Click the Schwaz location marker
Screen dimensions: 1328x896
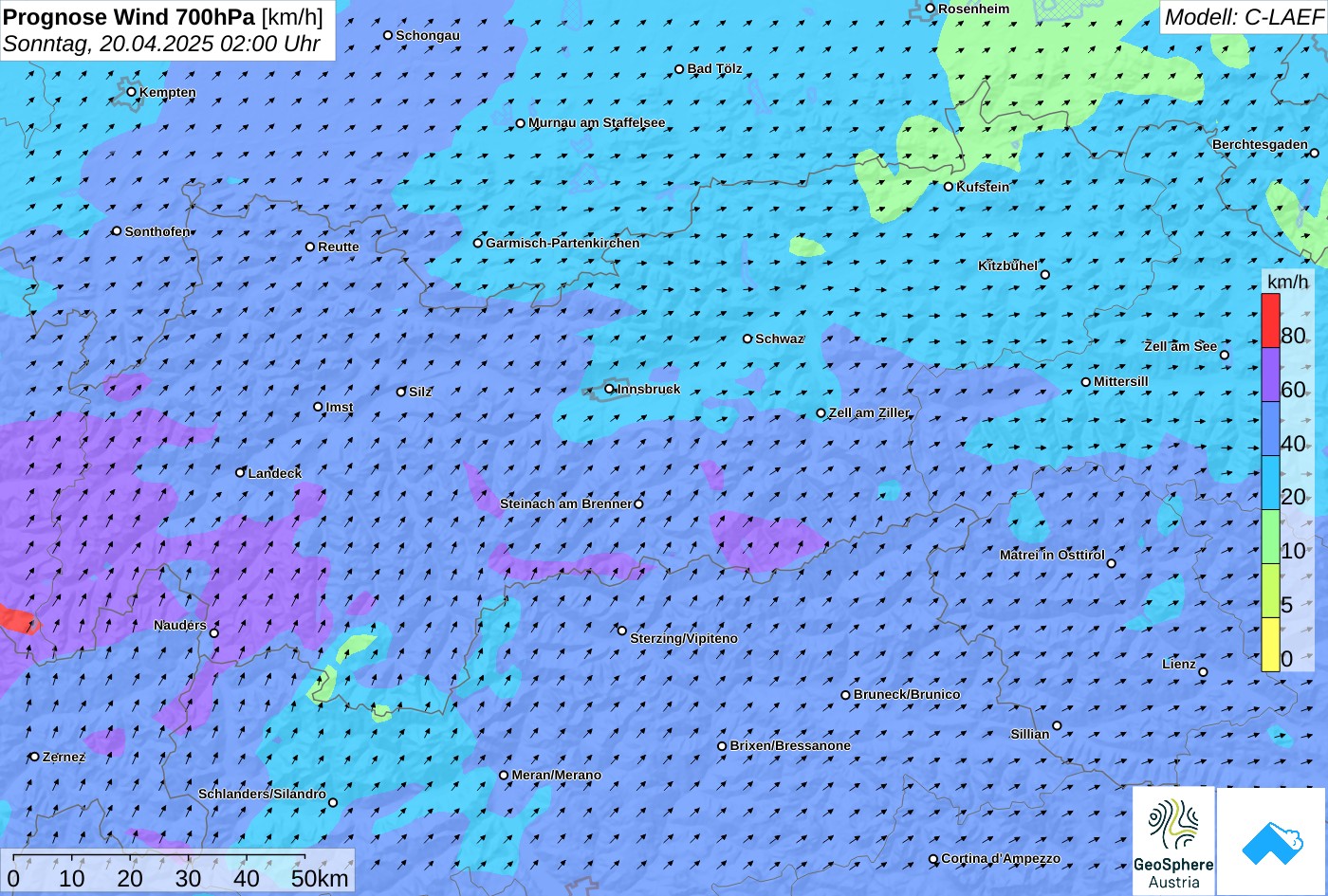747,338
